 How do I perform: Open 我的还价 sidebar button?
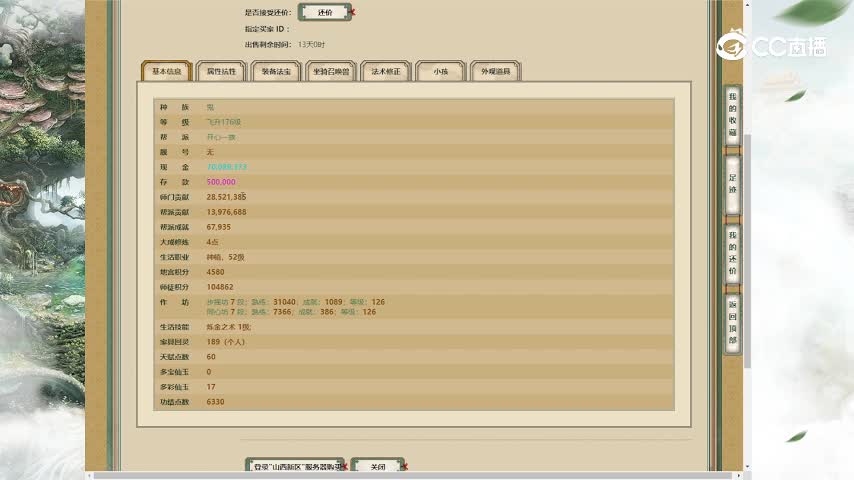tap(732, 252)
